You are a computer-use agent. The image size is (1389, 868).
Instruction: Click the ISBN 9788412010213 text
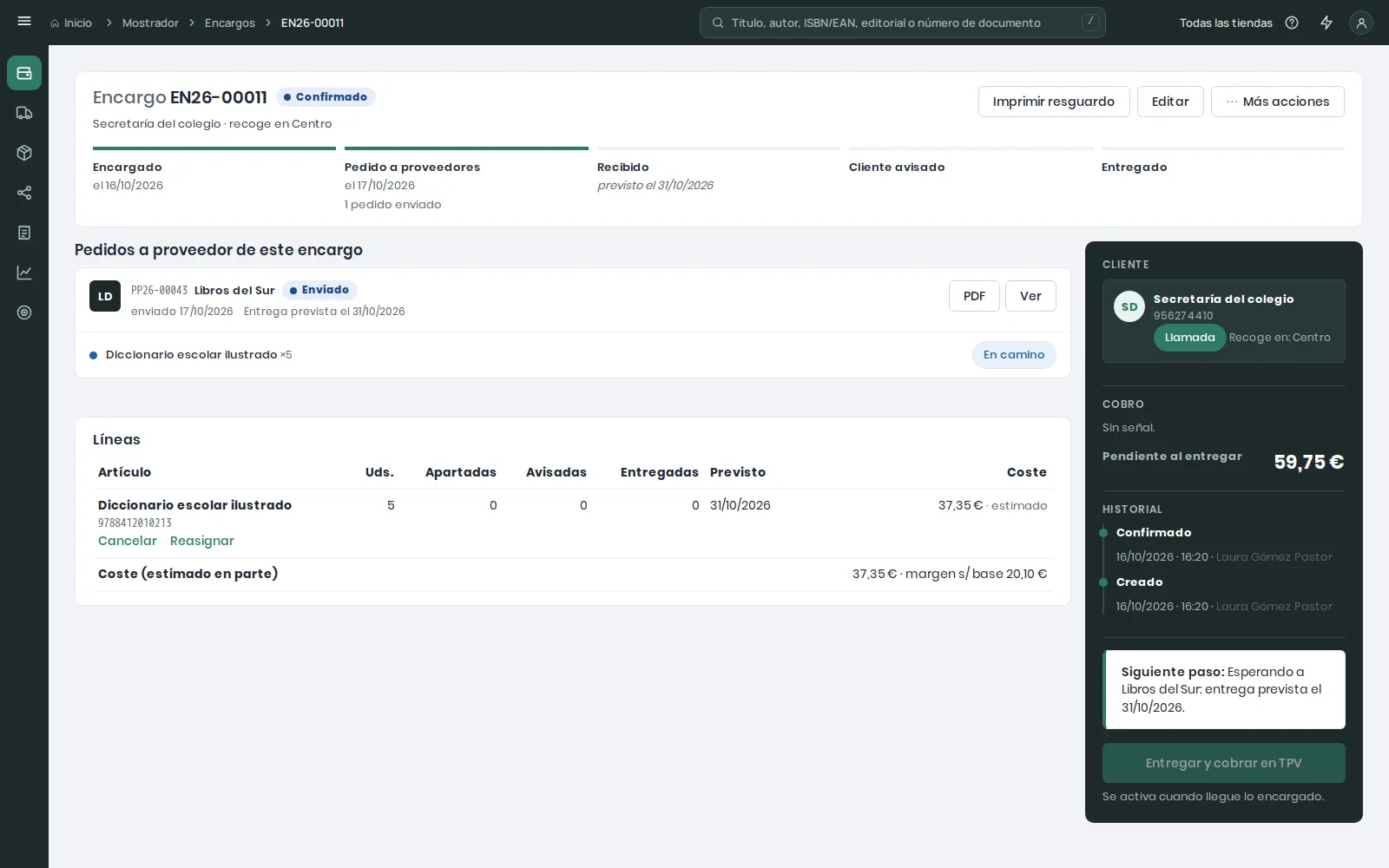click(135, 523)
